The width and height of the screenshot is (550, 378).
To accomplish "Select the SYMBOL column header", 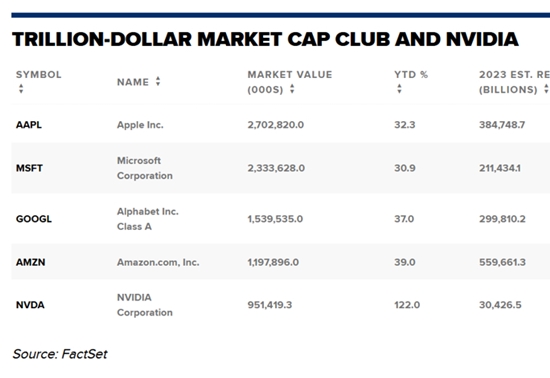I will (x=39, y=75).
